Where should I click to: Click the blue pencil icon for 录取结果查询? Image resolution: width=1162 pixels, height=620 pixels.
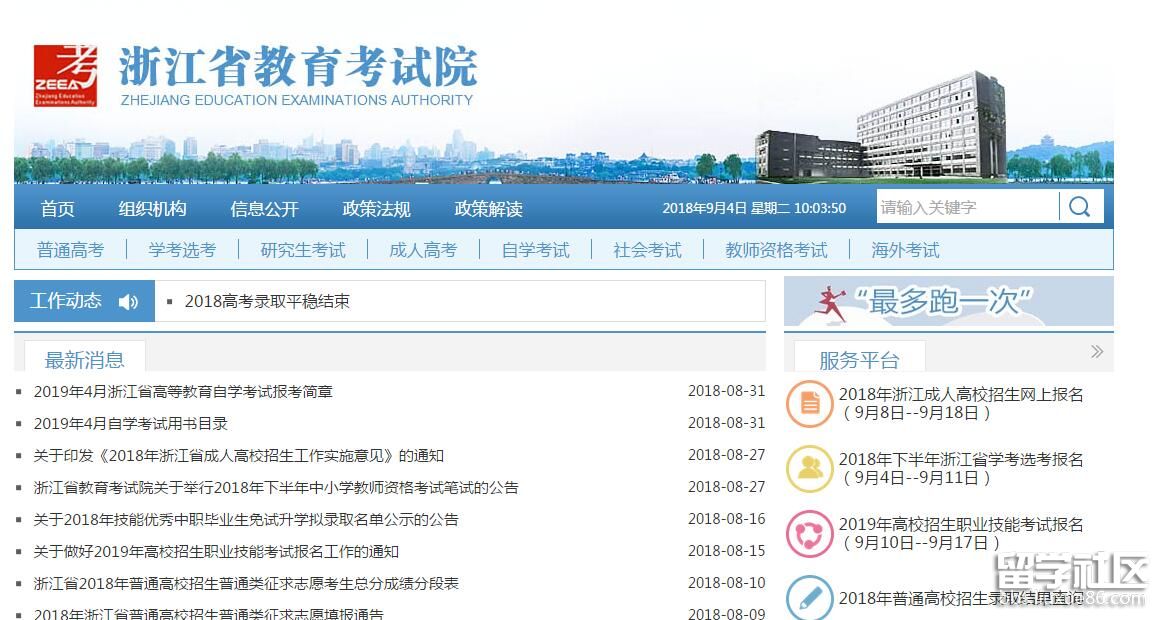tap(809, 597)
